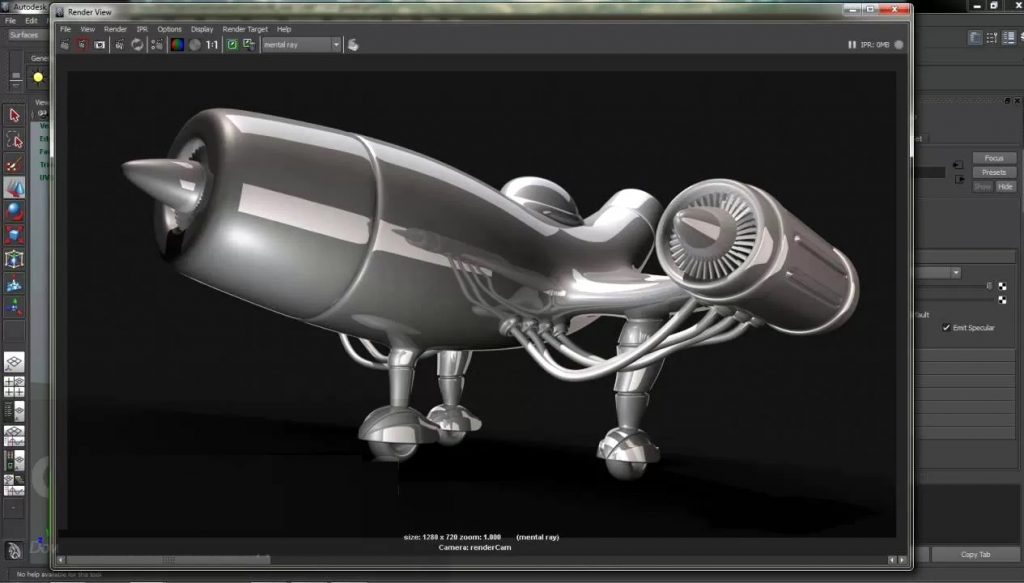Select the Paint Selection tool

(14, 164)
